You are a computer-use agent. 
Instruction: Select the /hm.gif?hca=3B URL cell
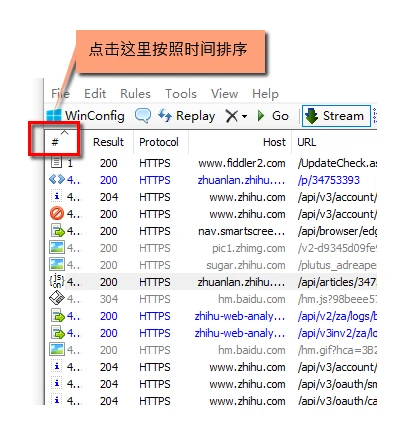337,350
